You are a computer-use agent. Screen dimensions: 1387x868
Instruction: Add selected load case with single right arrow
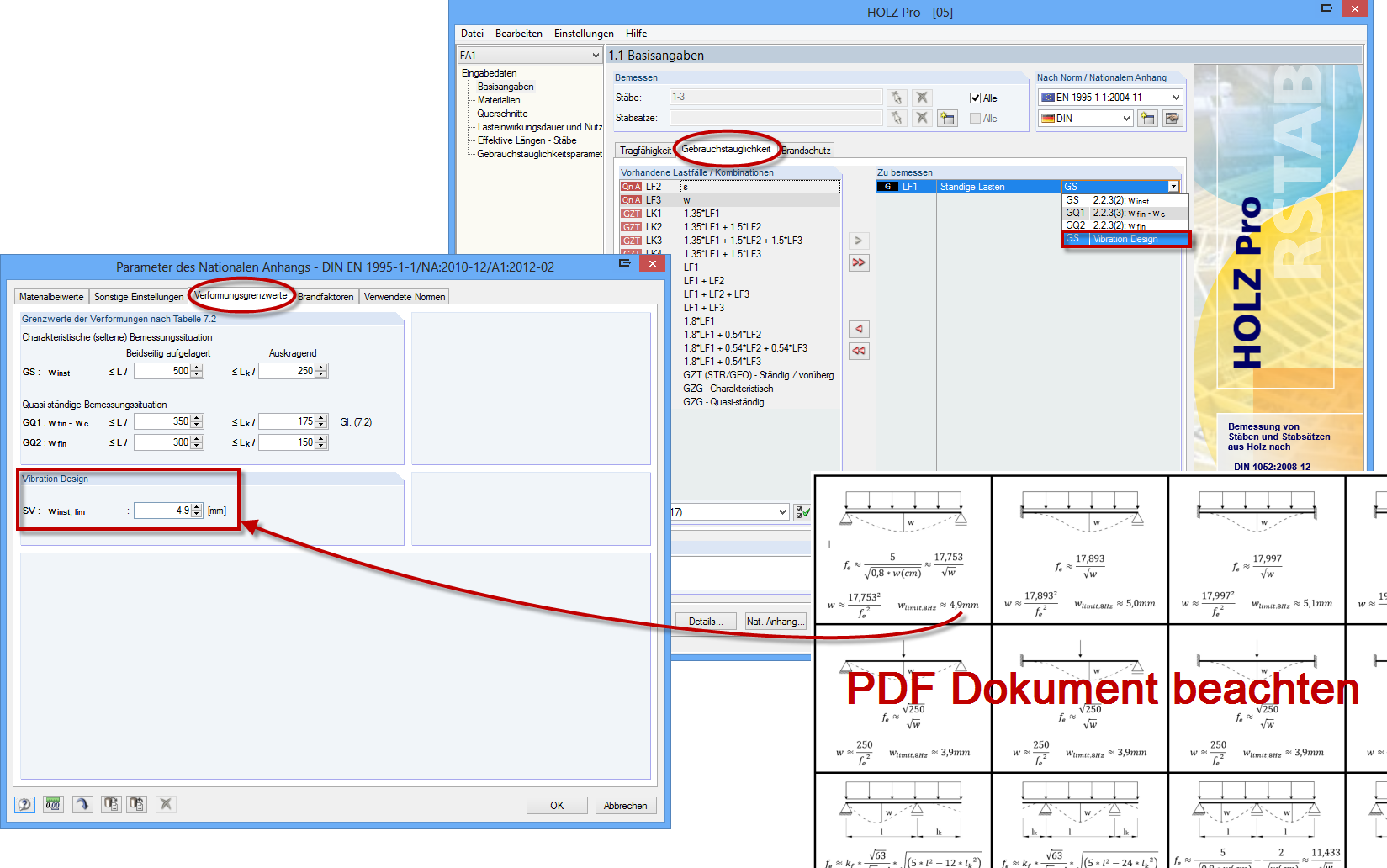[x=859, y=241]
